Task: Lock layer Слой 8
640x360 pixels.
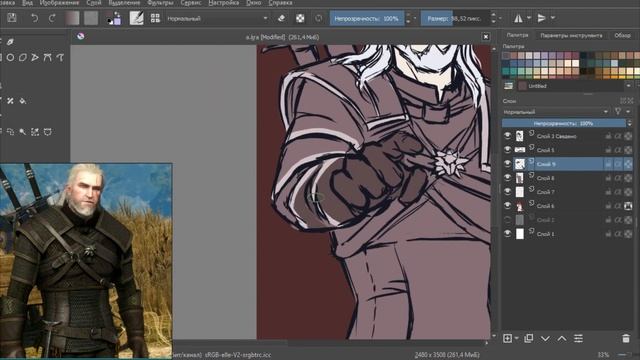Action: pyautogui.click(x=608, y=178)
